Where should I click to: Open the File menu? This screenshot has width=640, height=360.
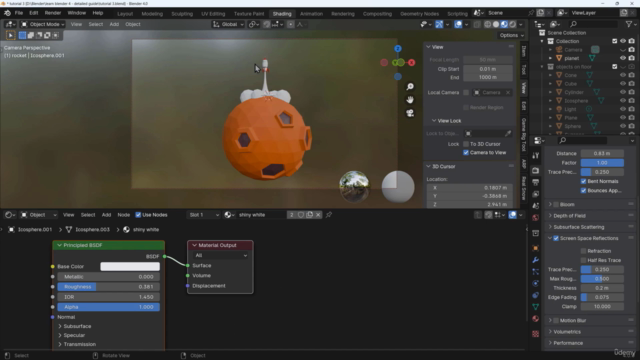tap(19, 13)
